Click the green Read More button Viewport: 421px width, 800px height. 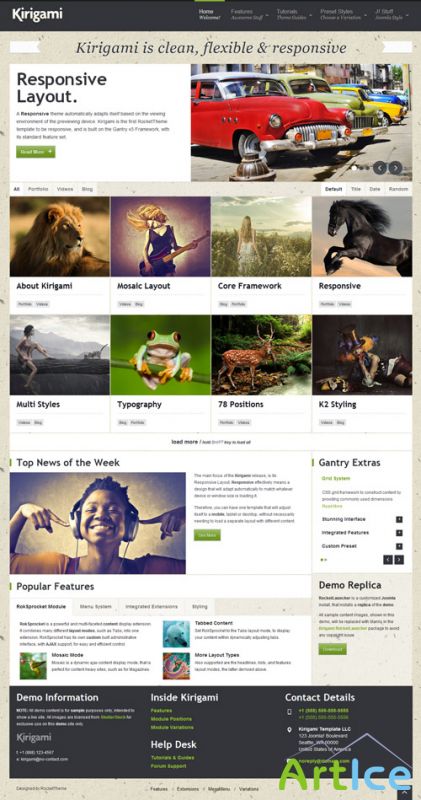pyautogui.click(x=36, y=152)
